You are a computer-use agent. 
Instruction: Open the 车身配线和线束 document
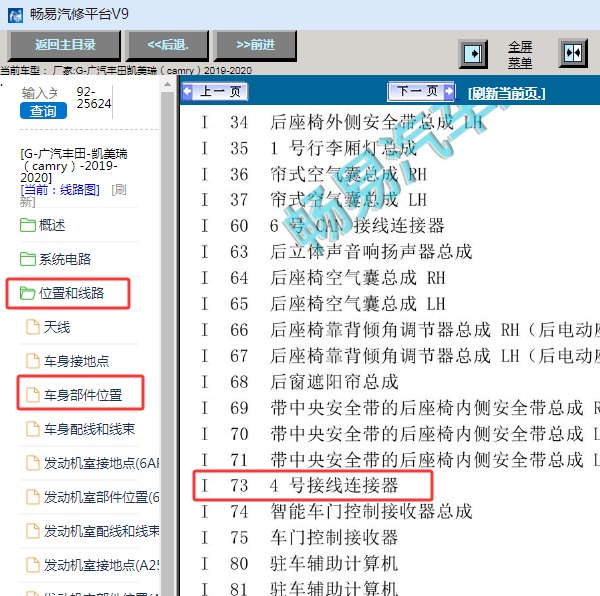(90, 429)
